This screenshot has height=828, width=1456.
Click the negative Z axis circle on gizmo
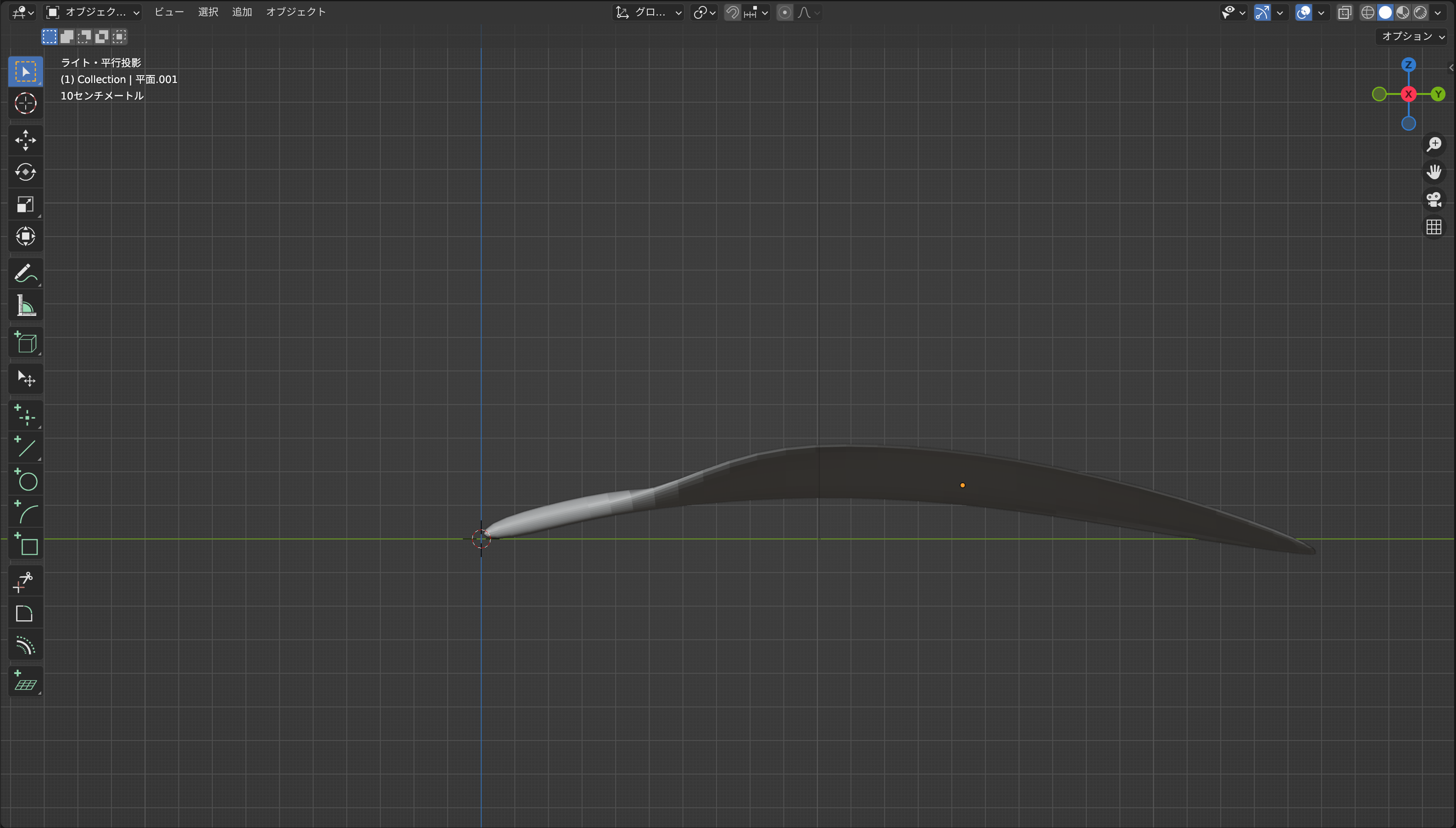[x=1409, y=123]
